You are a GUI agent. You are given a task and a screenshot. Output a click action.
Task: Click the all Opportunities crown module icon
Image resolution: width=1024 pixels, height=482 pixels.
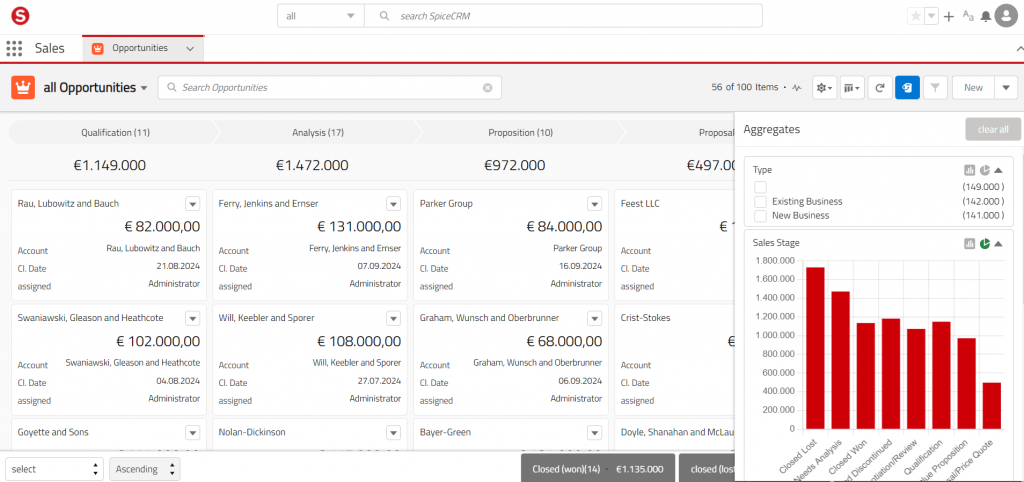pyautogui.click(x=23, y=88)
